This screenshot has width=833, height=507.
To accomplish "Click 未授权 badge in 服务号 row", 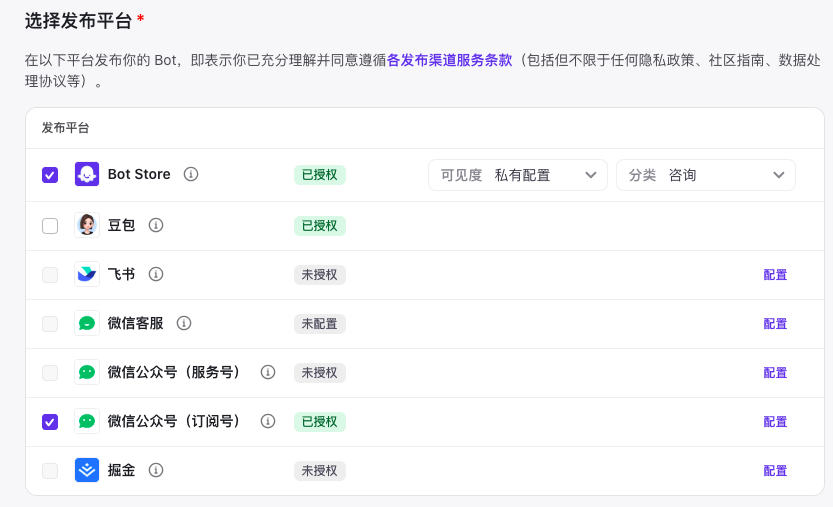I will tap(320, 373).
